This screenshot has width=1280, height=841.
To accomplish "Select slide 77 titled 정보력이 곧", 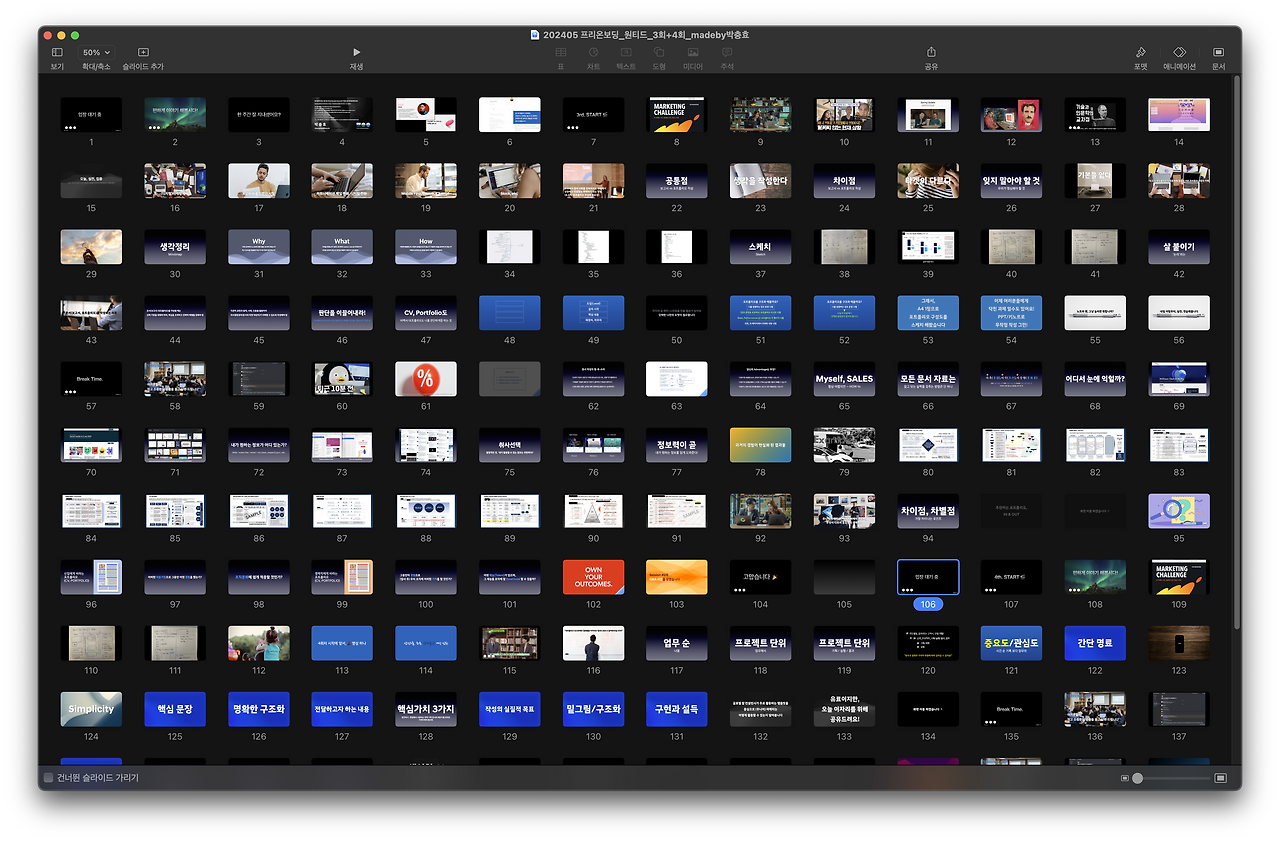I will pyautogui.click(x=677, y=445).
